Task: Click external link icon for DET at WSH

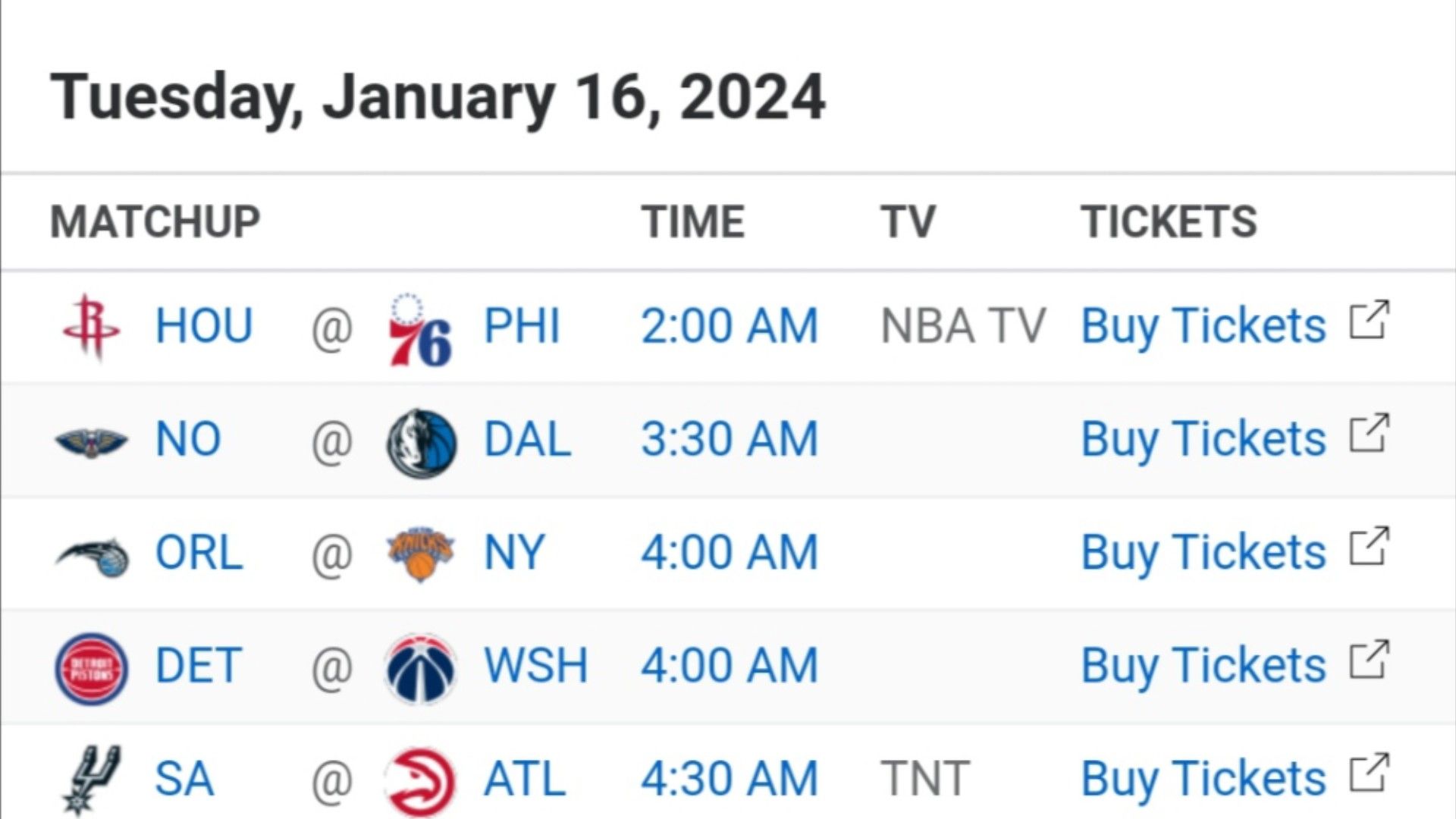Action: click(x=1370, y=660)
